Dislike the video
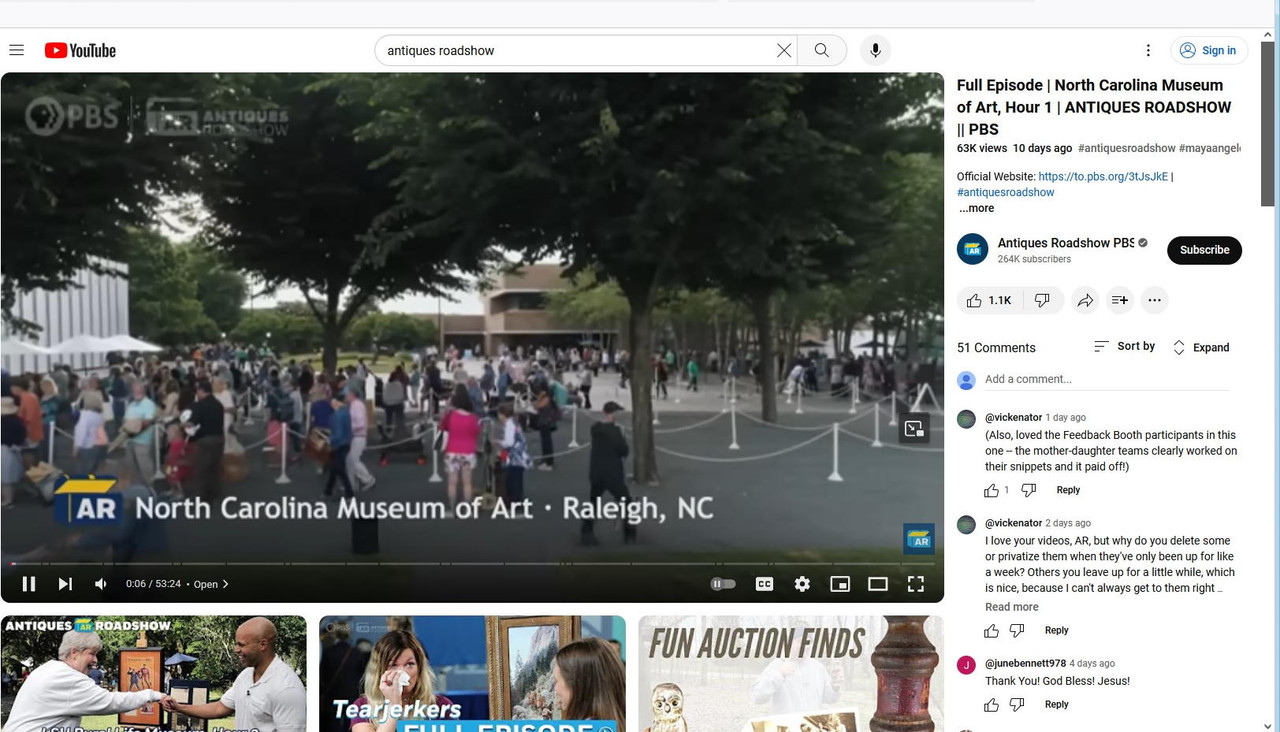Screen dimensions: 1280x732 (x=1042, y=300)
